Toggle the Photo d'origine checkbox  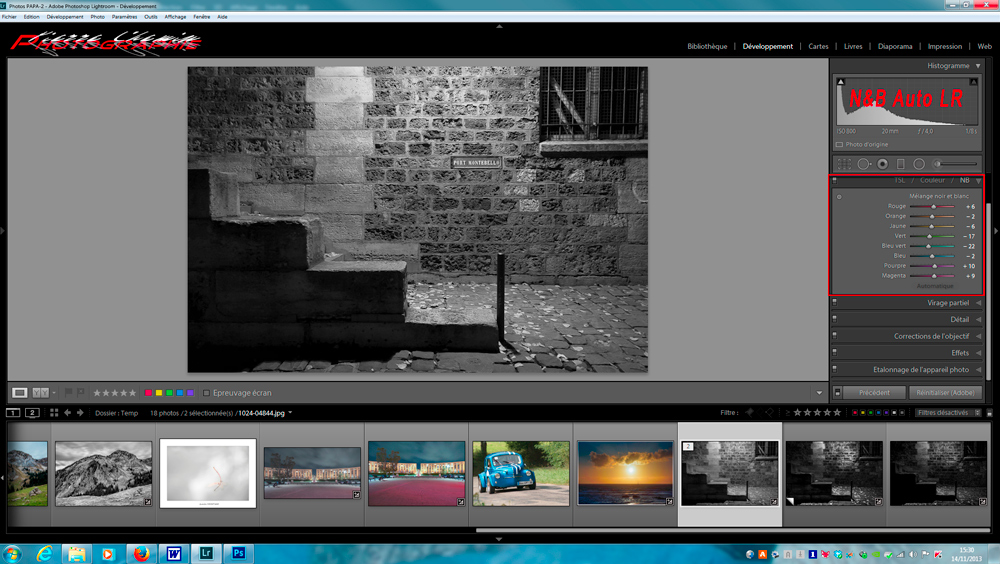(839, 145)
